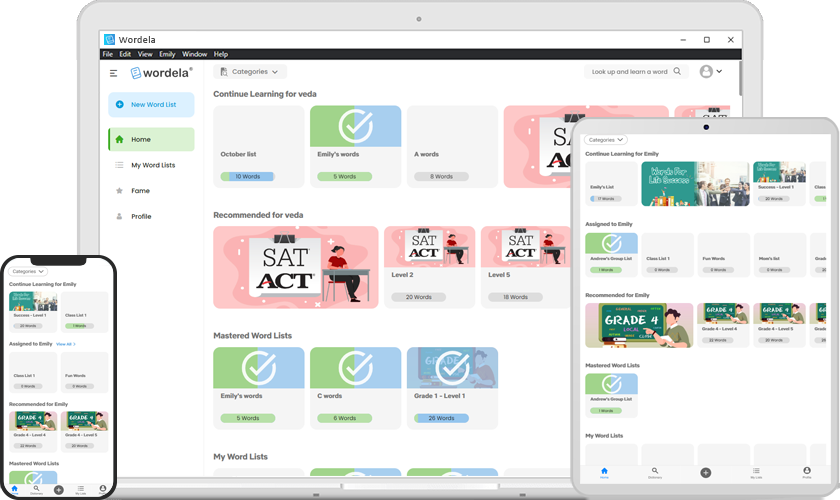
Task: Tap the large GRADE 4 banner on tablet
Action: pyautogui.click(x=639, y=325)
